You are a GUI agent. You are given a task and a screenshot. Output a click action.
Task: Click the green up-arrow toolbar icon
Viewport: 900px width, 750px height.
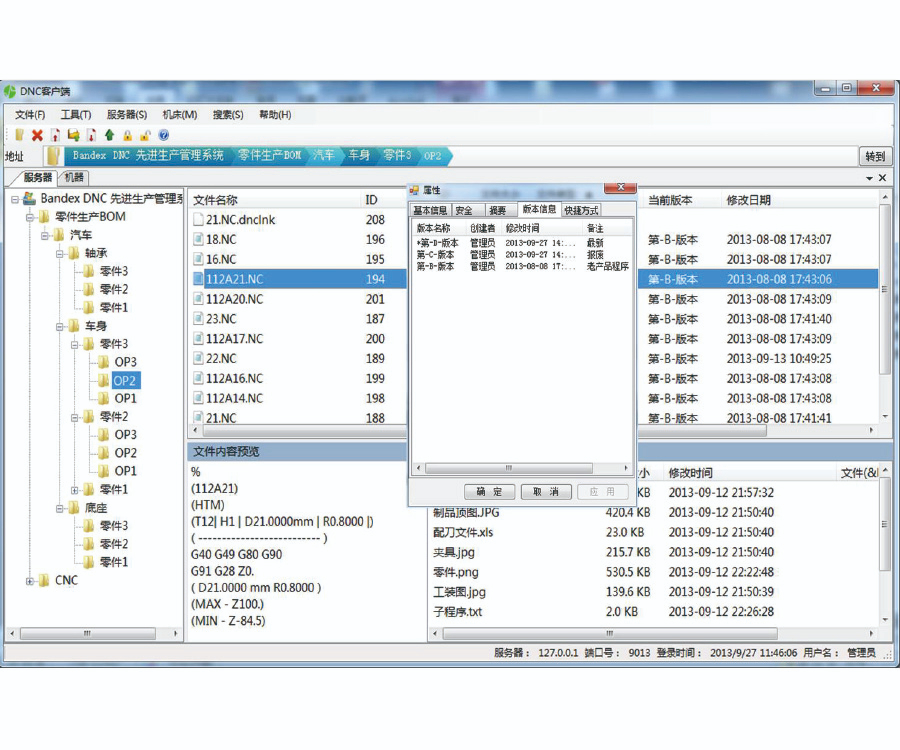pyautogui.click(x=109, y=135)
